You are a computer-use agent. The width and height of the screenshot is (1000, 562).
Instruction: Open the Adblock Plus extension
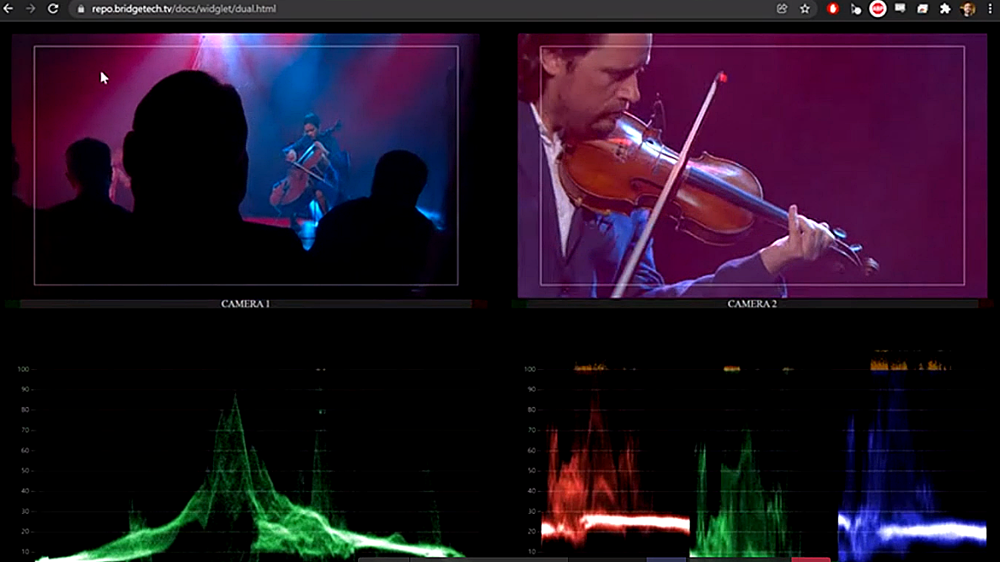click(877, 9)
